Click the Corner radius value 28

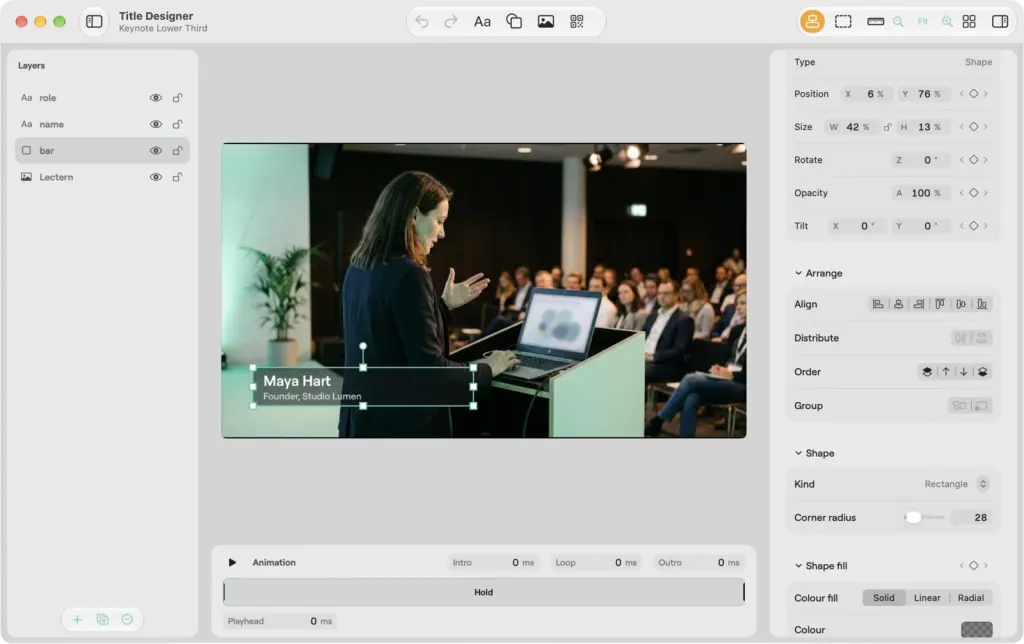pyautogui.click(x=972, y=517)
